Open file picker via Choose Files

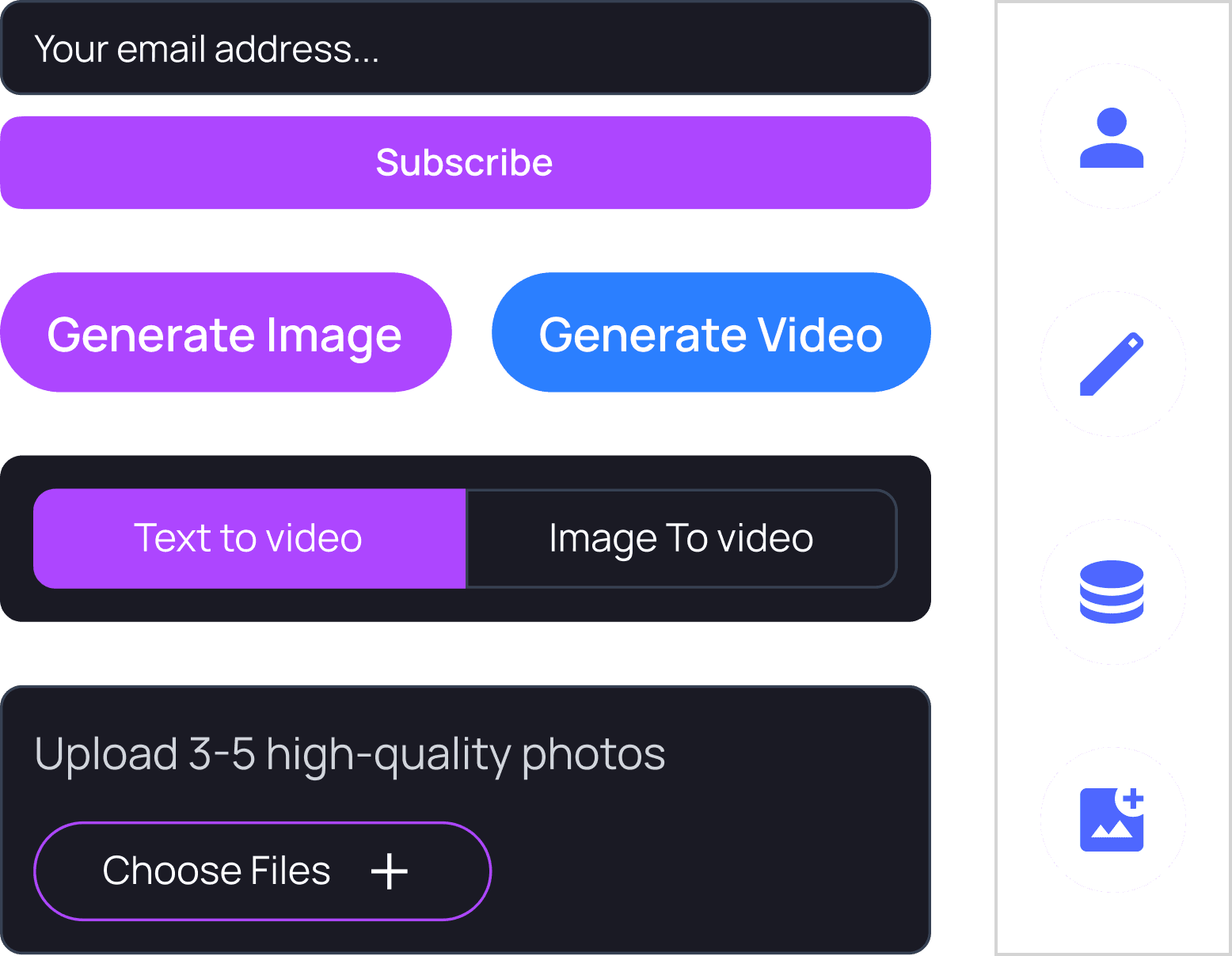point(263,871)
